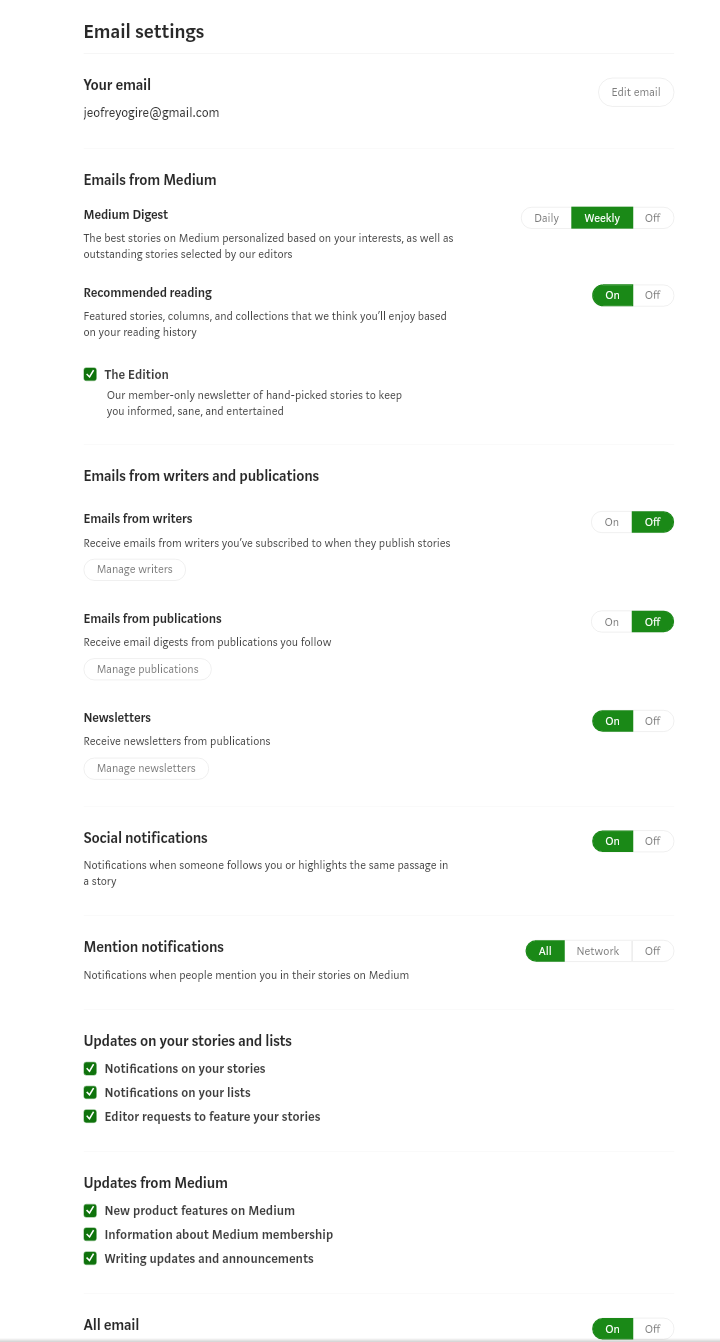The width and height of the screenshot is (720, 1342).
Task: Uncheck New product features on Medium
Action: [90, 1210]
